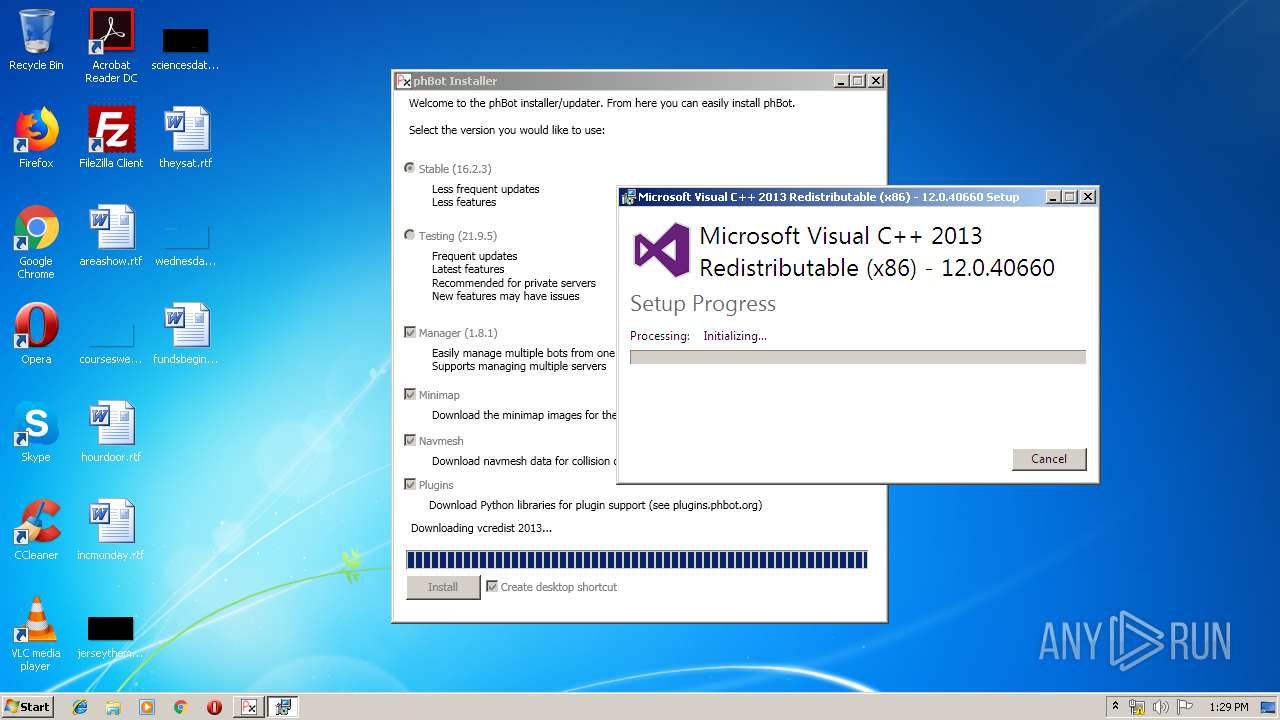Viewport: 1280px width, 720px height.
Task: Open Chrome from the taskbar
Action: coord(181,707)
